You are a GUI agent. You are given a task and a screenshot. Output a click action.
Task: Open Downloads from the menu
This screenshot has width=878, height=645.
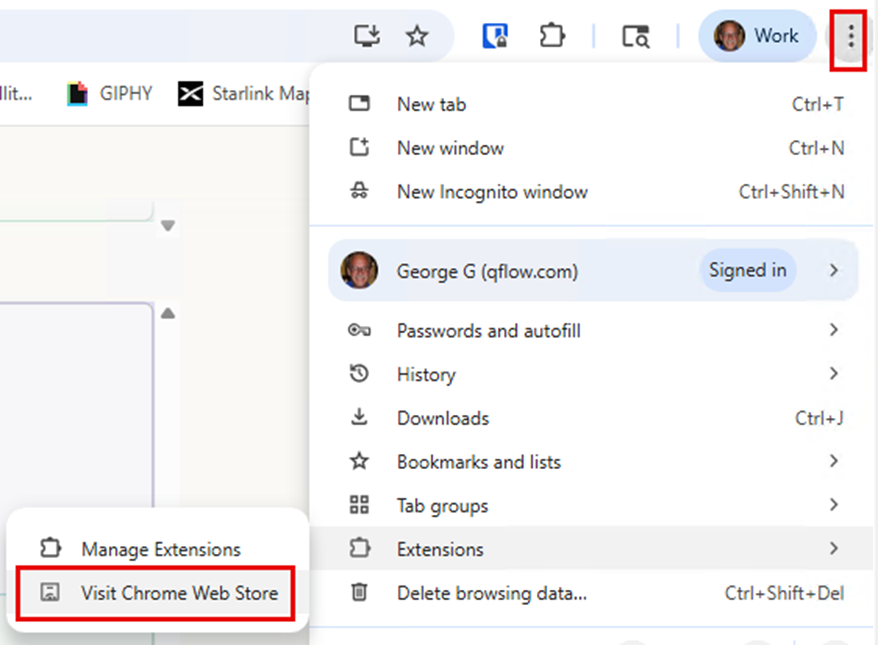(x=442, y=418)
